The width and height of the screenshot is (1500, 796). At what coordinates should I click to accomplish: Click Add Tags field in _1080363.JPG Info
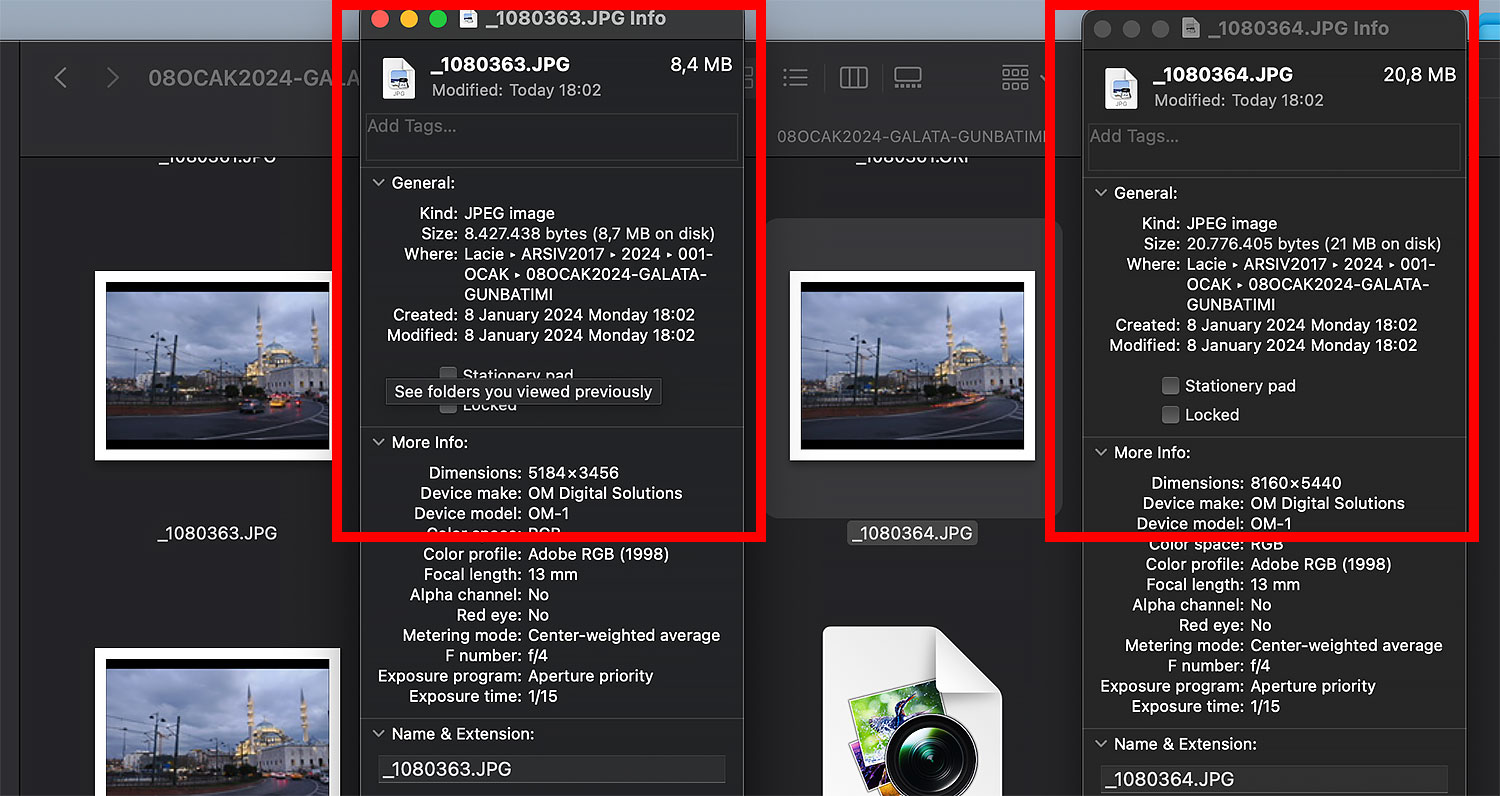pyautogui.click(x=551, y=136)
